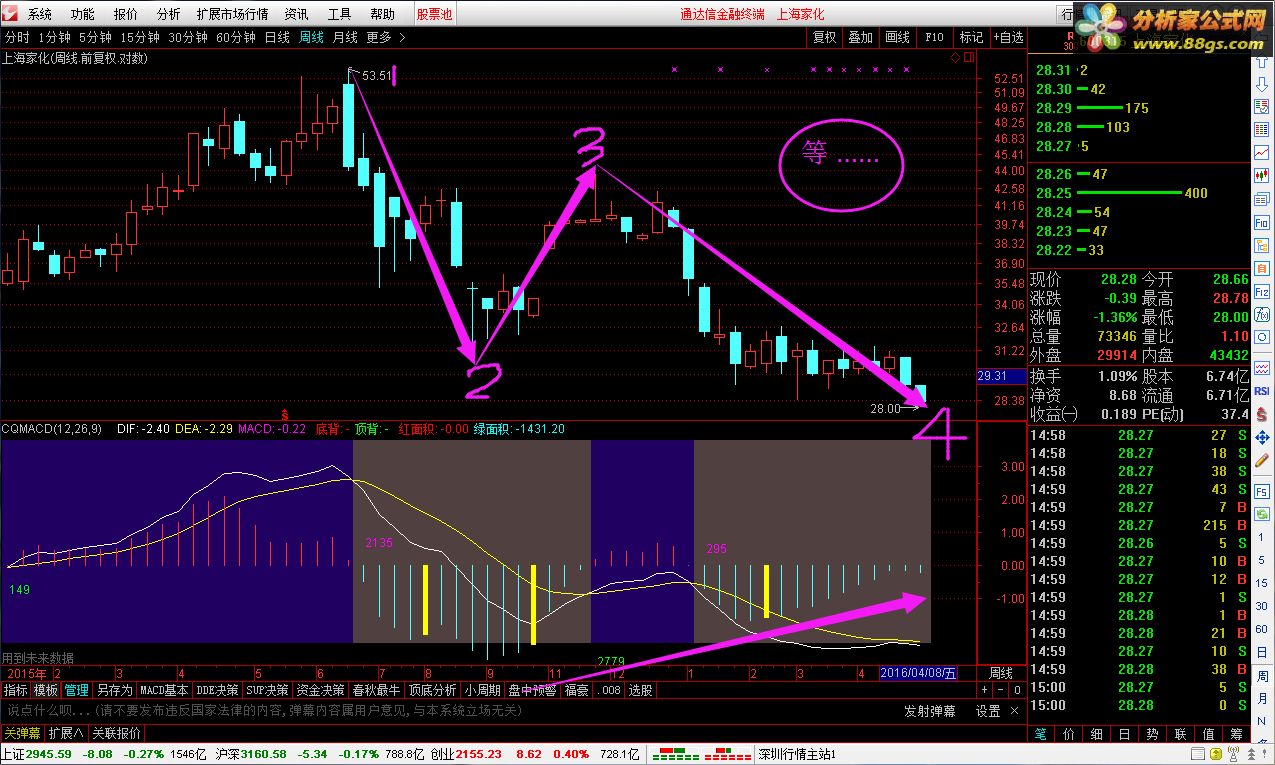Switch to the 日线 chart tab
Viewport: 1275px width, 765px height.
[277, 37]
